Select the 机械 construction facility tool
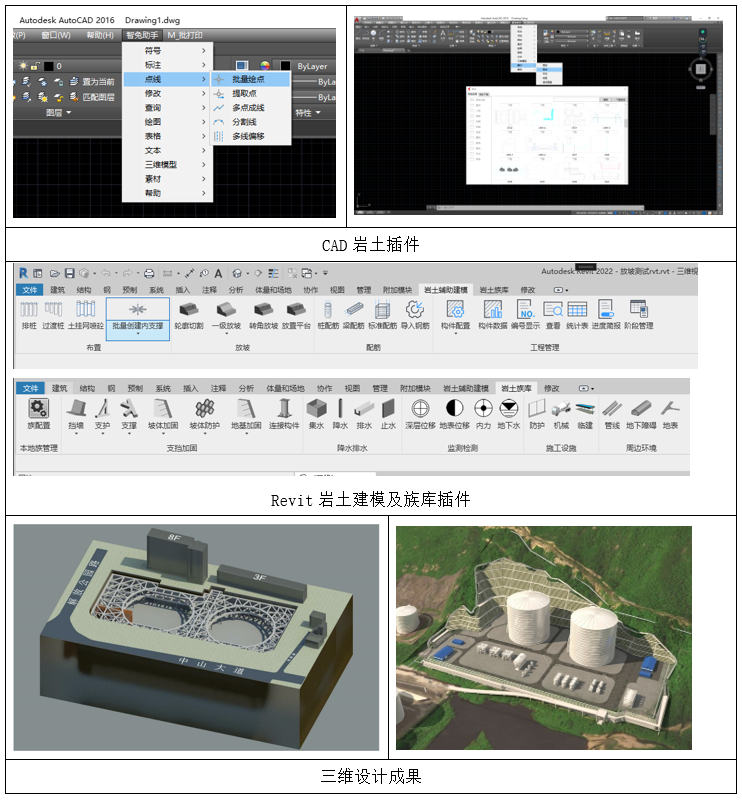The height and width of the screenshot is (801, 742). coord(561,414)
